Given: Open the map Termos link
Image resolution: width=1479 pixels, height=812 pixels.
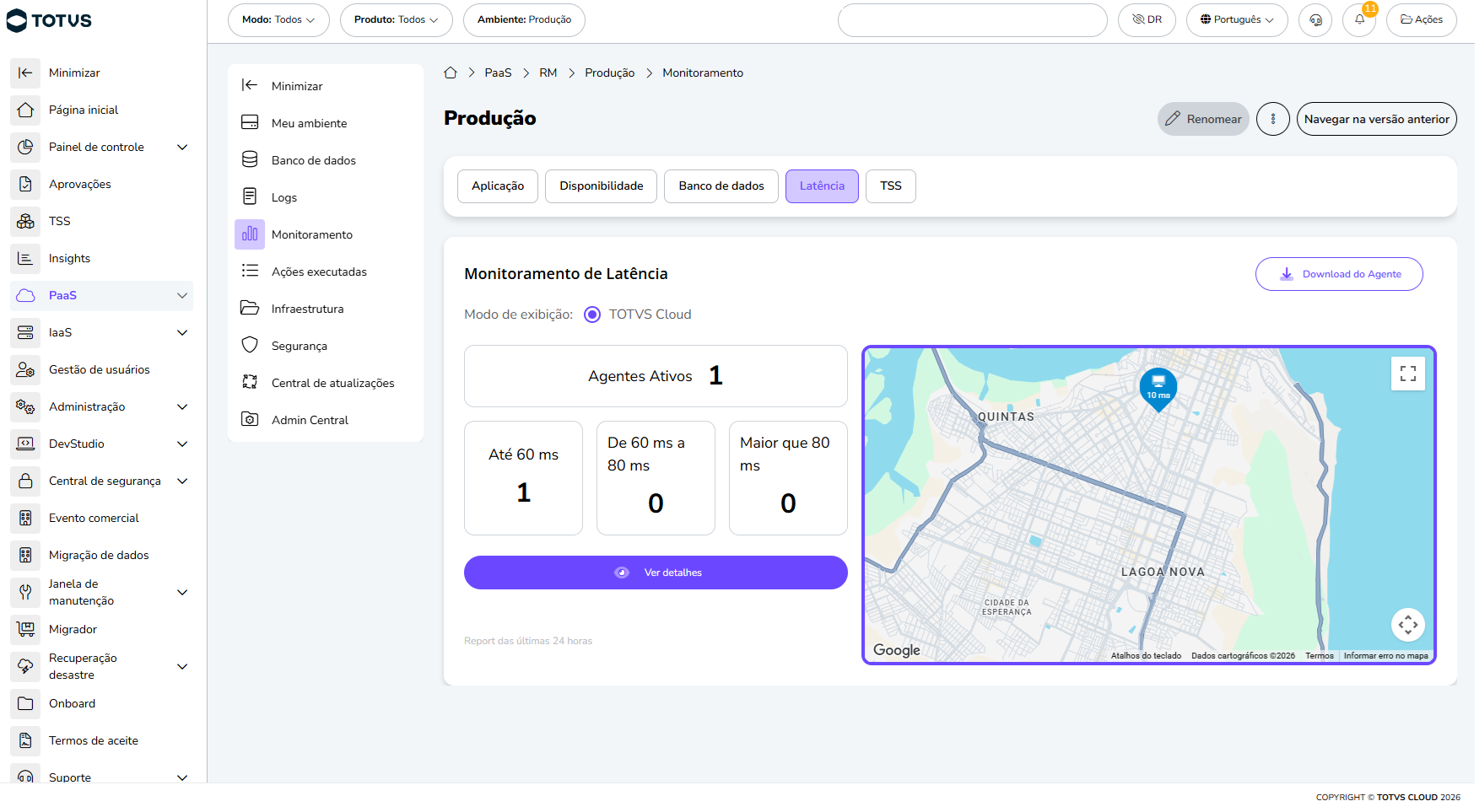Looking at the screenshot, I should point(1320,656).
